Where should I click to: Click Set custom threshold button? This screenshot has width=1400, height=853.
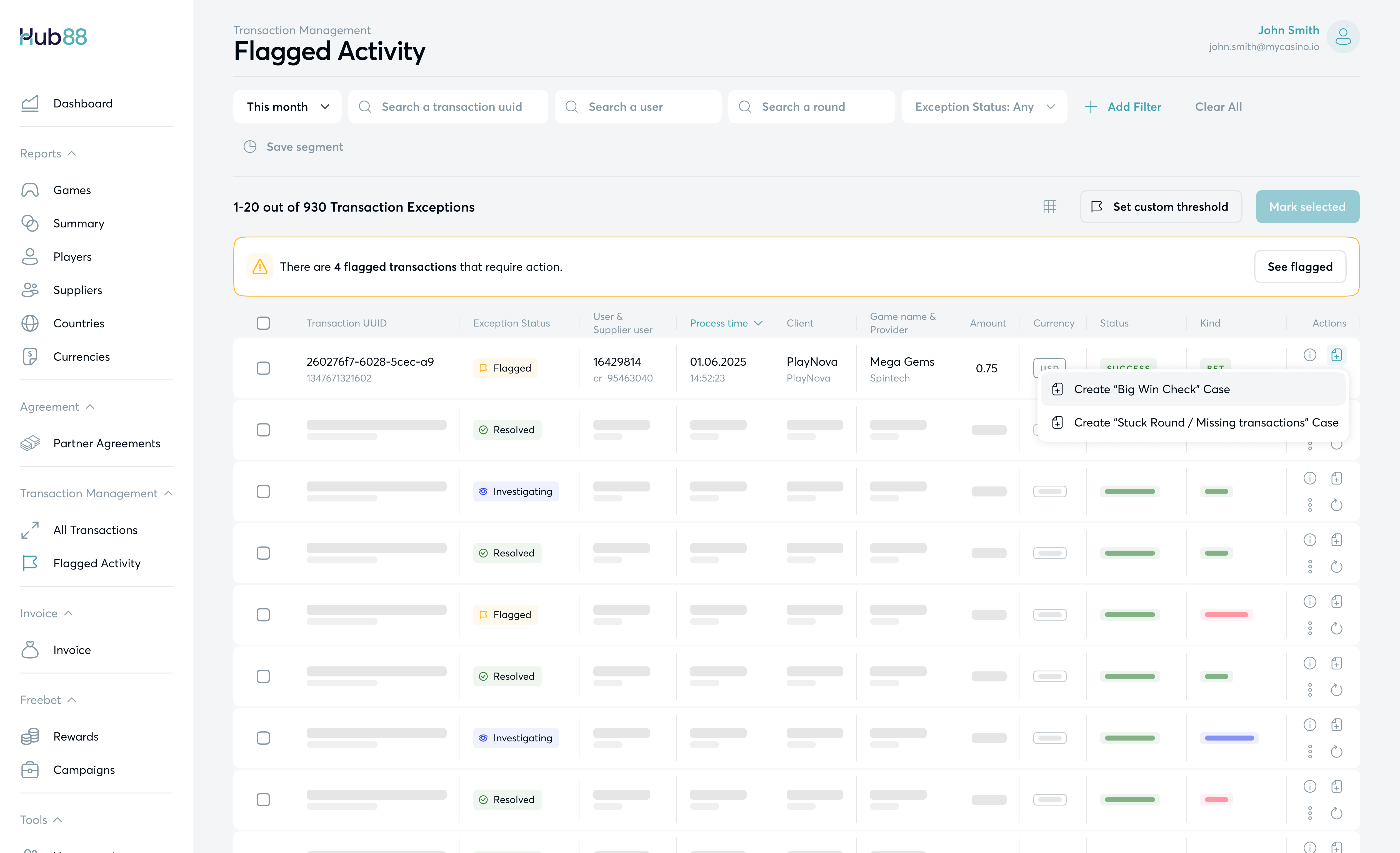1160,207
